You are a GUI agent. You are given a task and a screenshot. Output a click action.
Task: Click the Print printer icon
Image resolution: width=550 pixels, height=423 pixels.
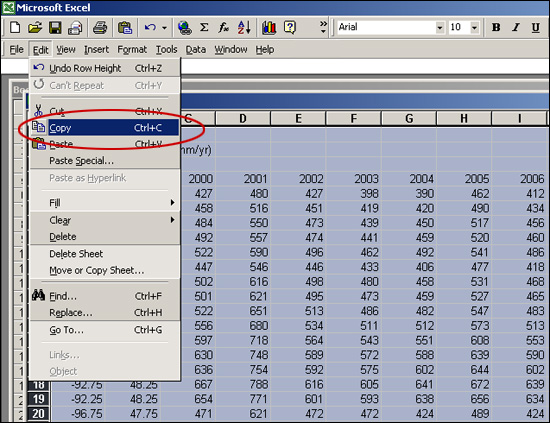tap(100, 27)
